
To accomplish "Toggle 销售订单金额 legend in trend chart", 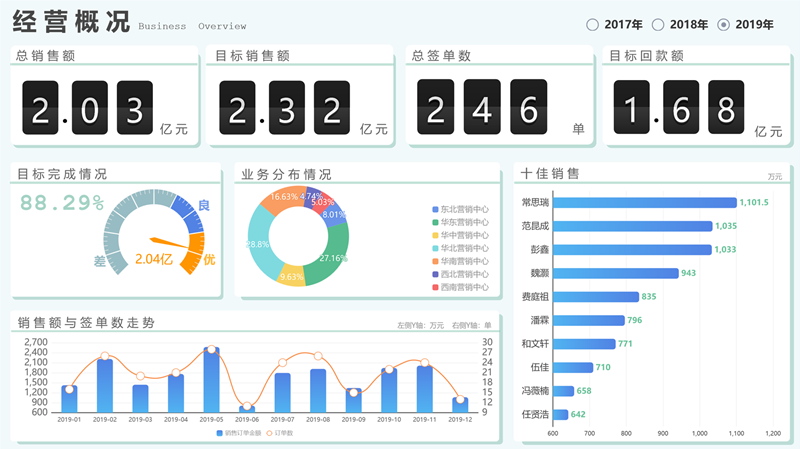I will click(x=220, y=433).
